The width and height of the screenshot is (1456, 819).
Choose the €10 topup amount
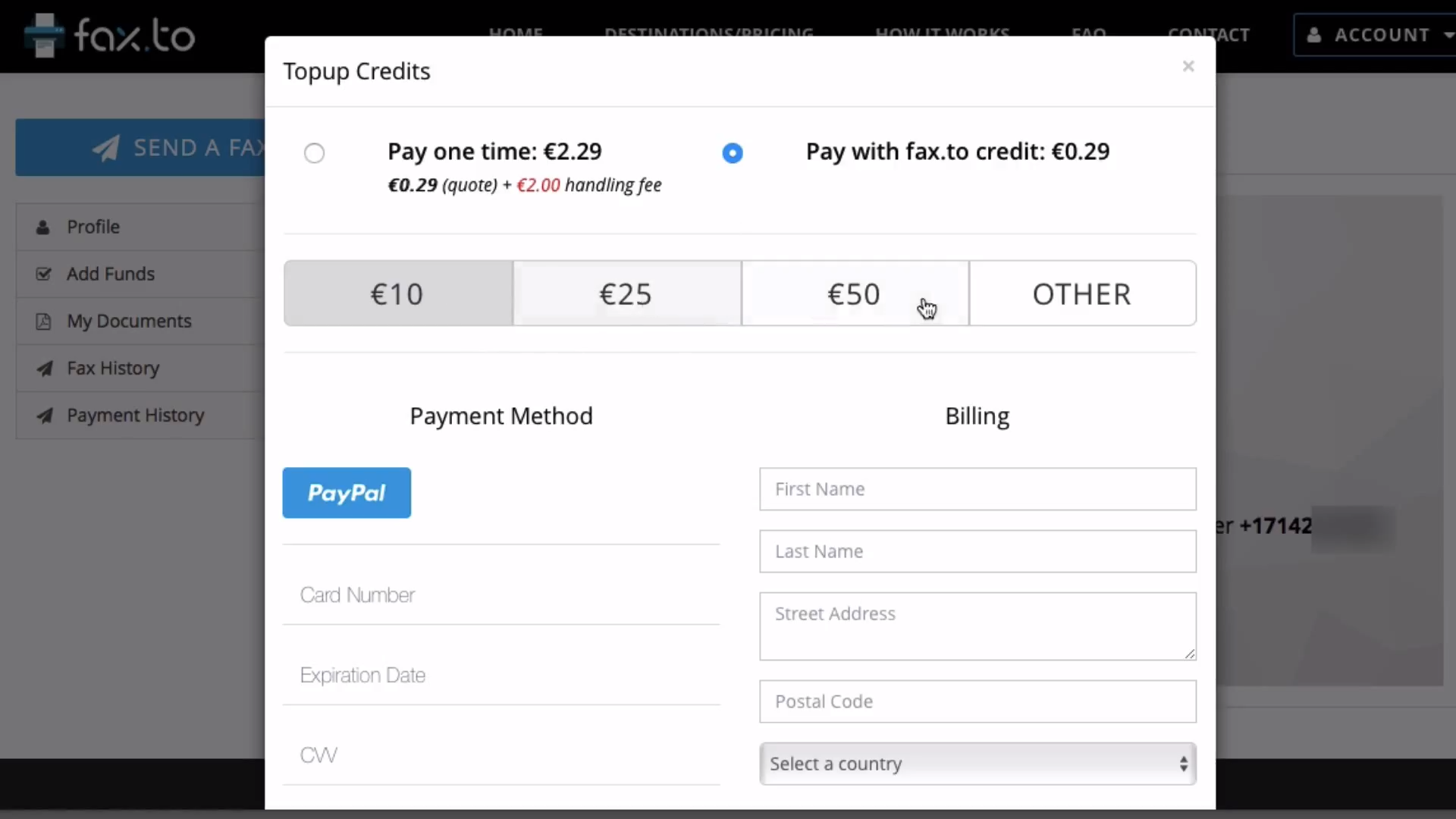click(397, 294)
